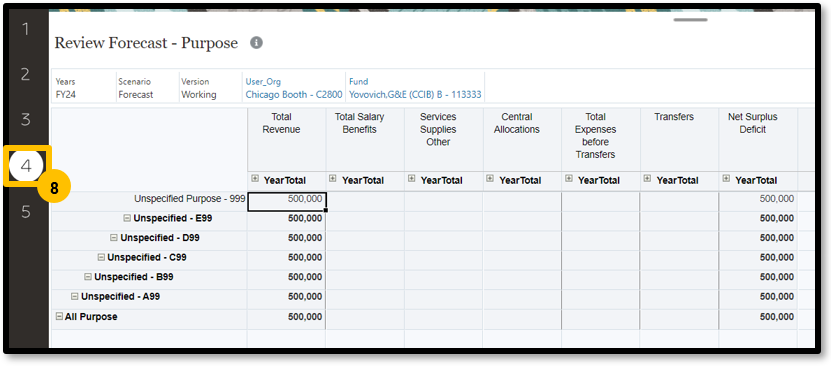Collapse the Unspecified - C99 row
The height and width of the screenshot is (366, 831).
(x=101, y=257)
